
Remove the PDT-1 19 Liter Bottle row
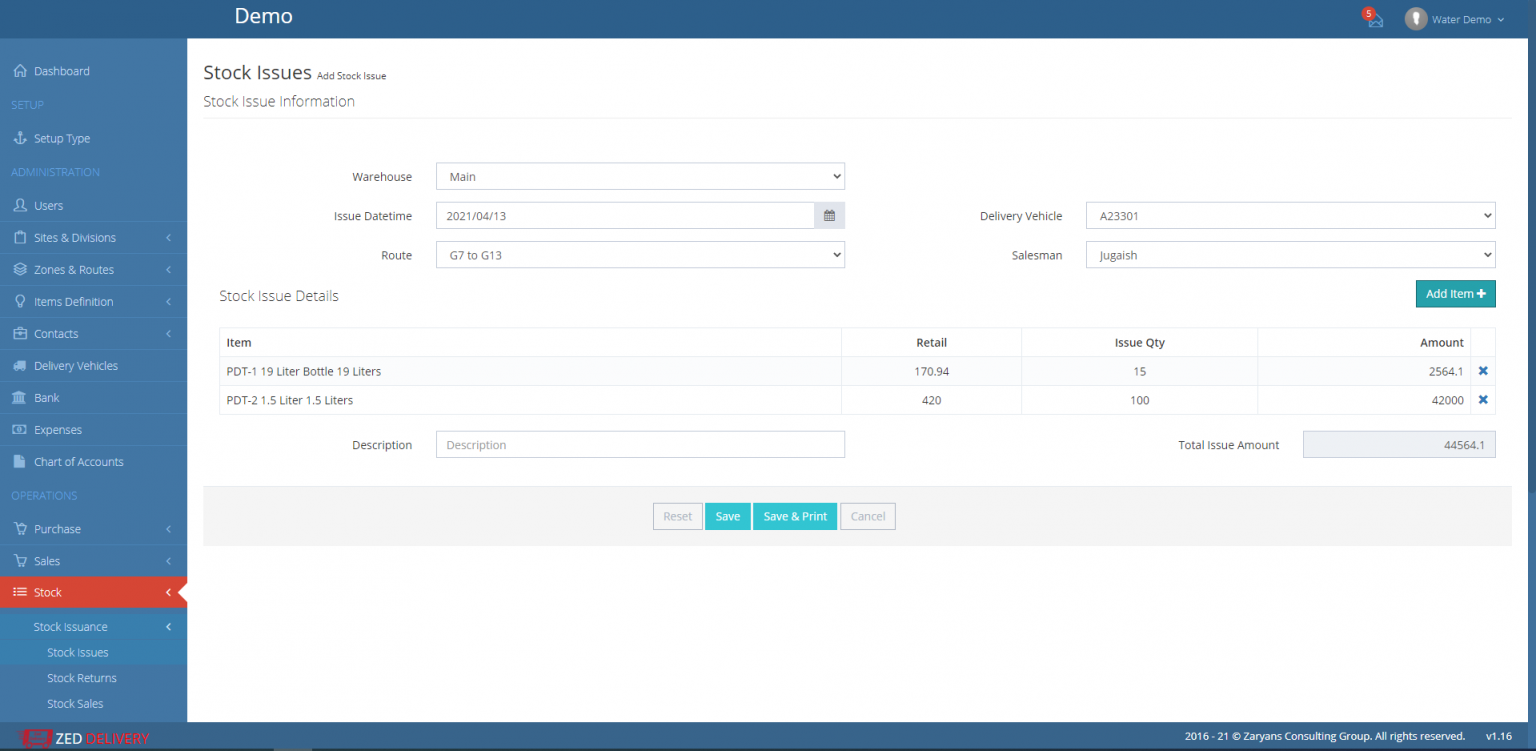1483,371
